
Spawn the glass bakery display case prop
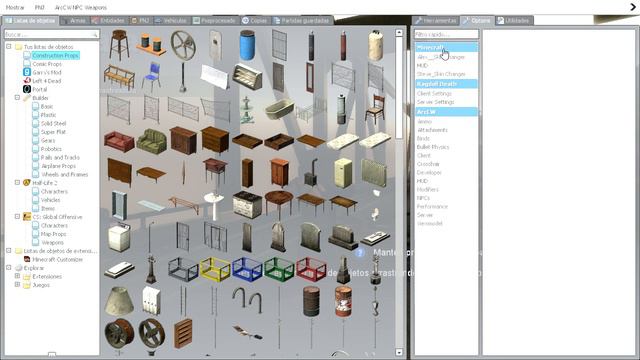click(247, 77)
